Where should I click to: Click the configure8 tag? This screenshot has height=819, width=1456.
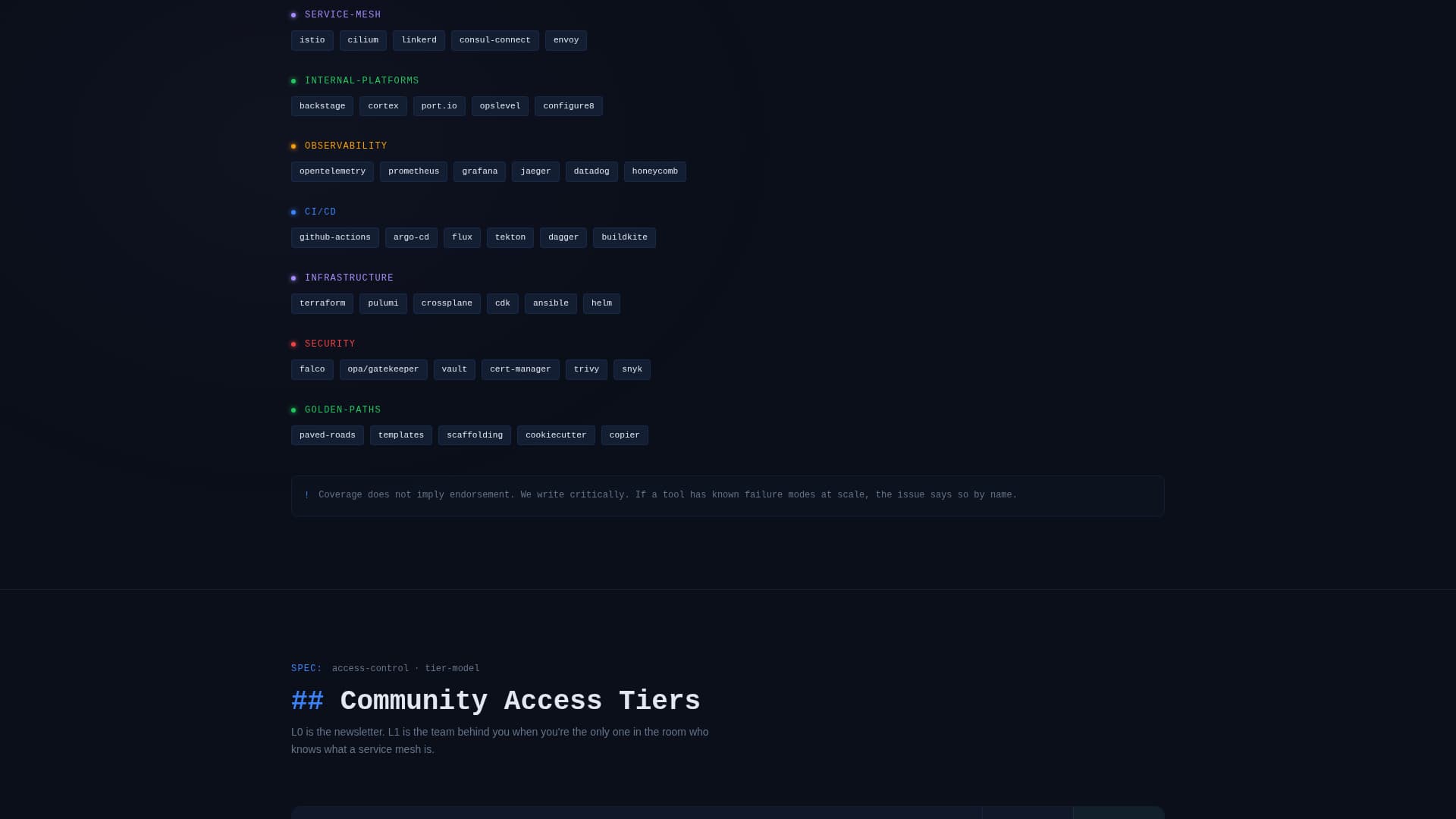568,106
